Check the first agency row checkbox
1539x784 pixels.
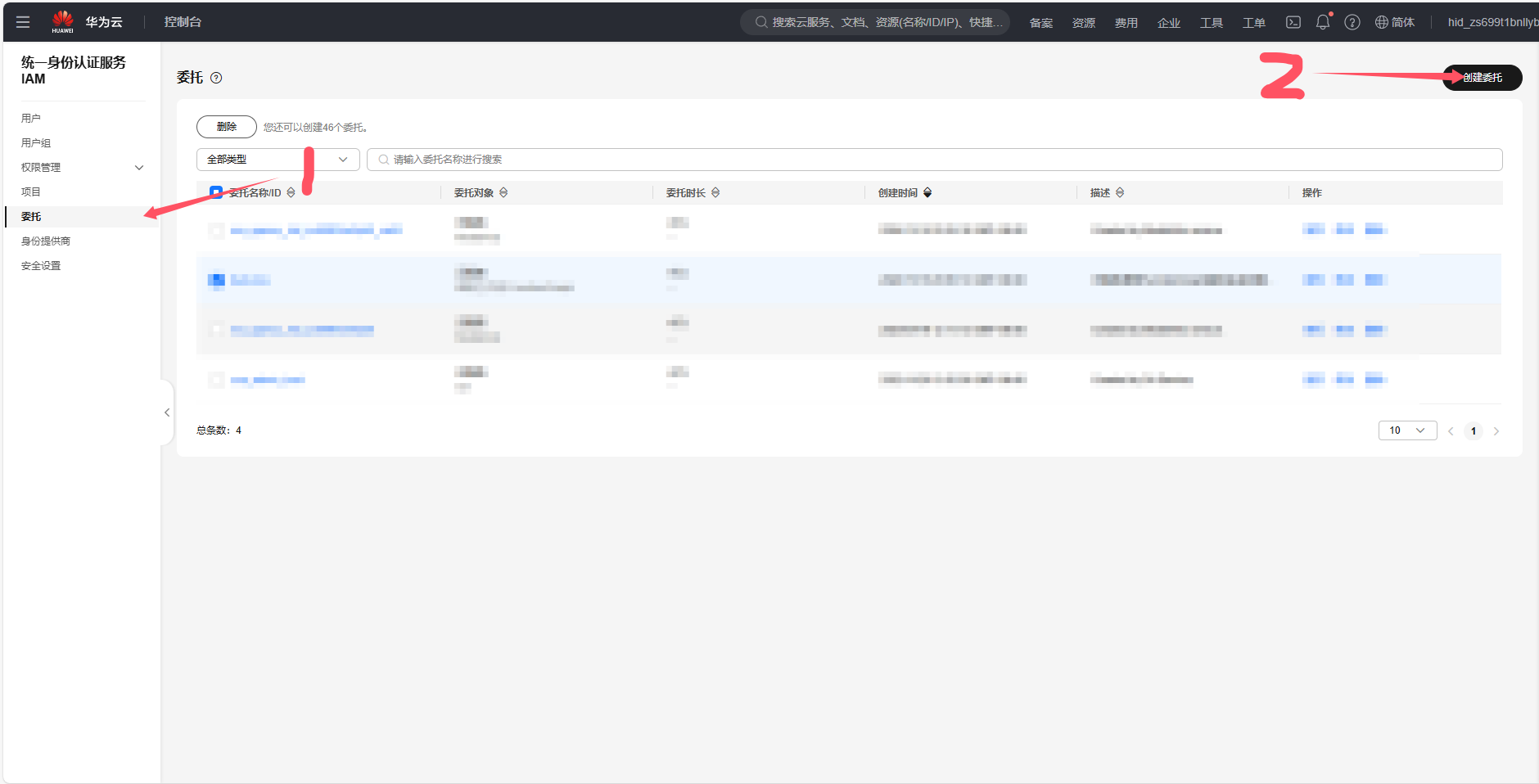(x=216, y=231)
